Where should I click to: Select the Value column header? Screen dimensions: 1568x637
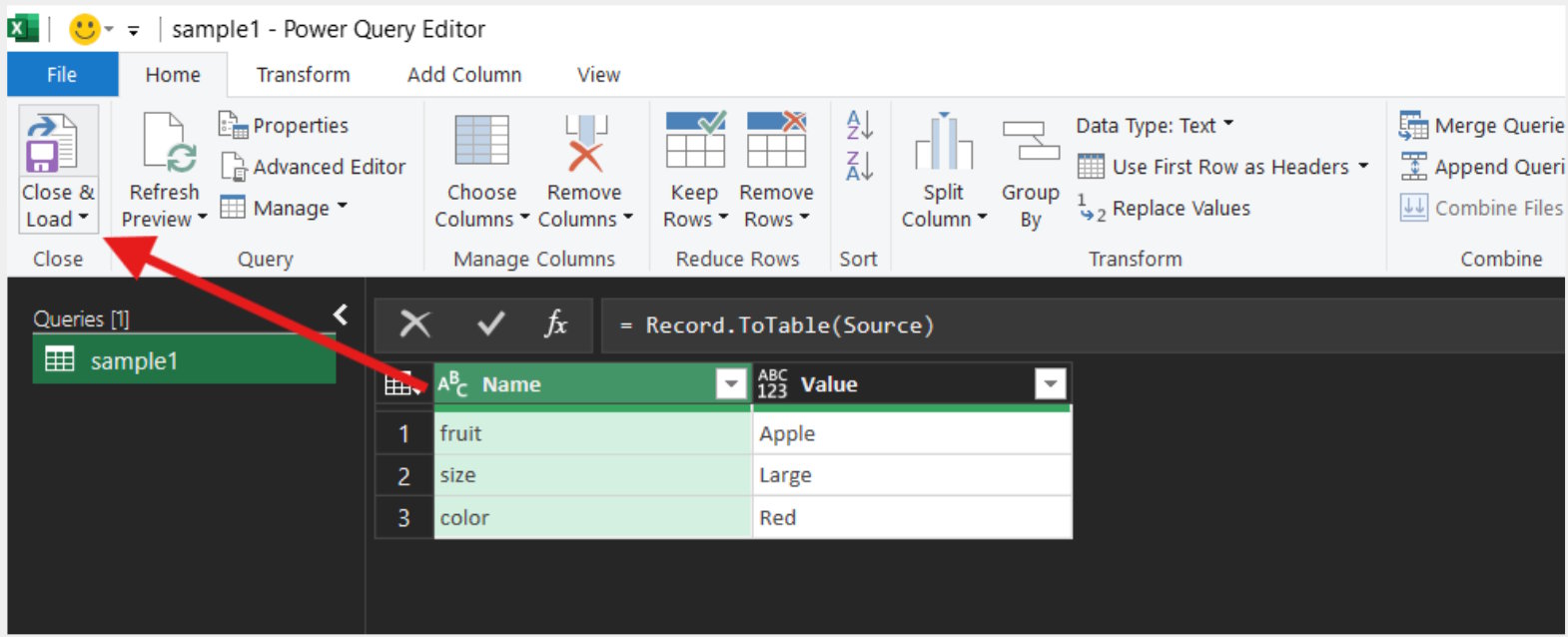[x=912, y=383]
